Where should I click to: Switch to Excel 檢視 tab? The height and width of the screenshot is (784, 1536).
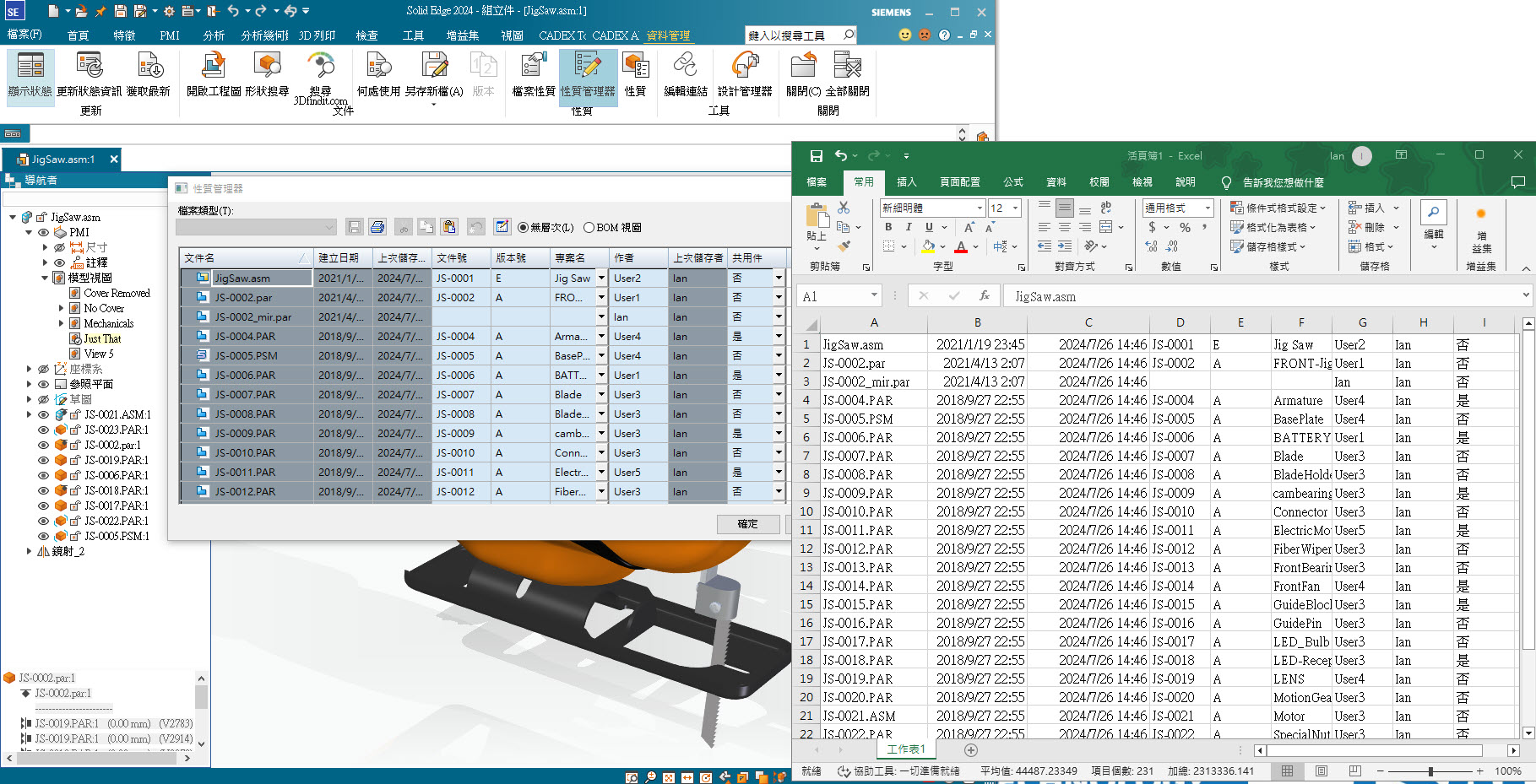click(1142, 181)
